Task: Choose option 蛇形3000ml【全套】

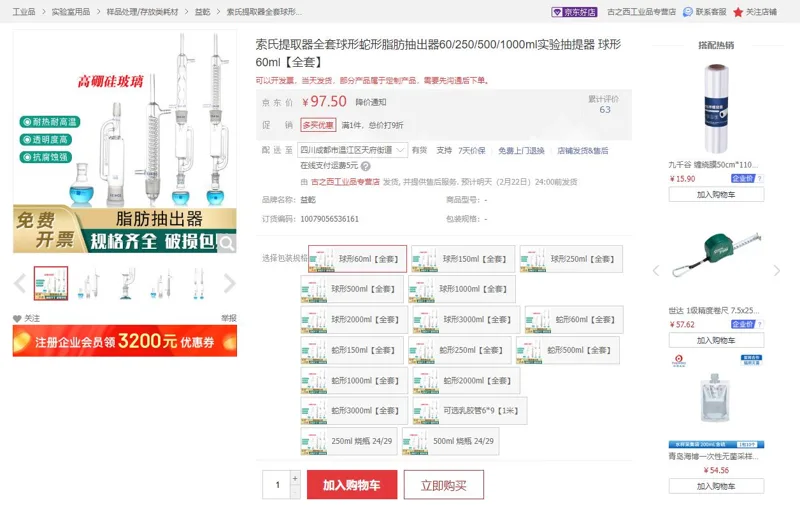Action: tap(354, 411)
